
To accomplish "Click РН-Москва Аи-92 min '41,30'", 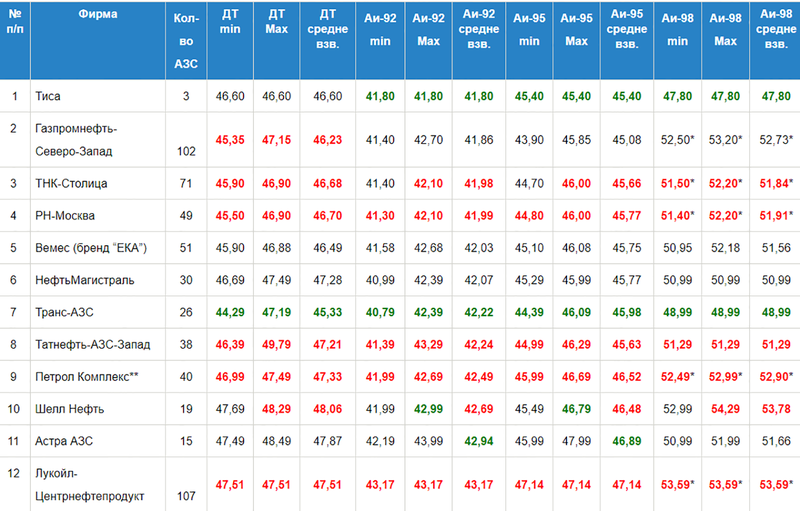I will (x=380, y=216).
